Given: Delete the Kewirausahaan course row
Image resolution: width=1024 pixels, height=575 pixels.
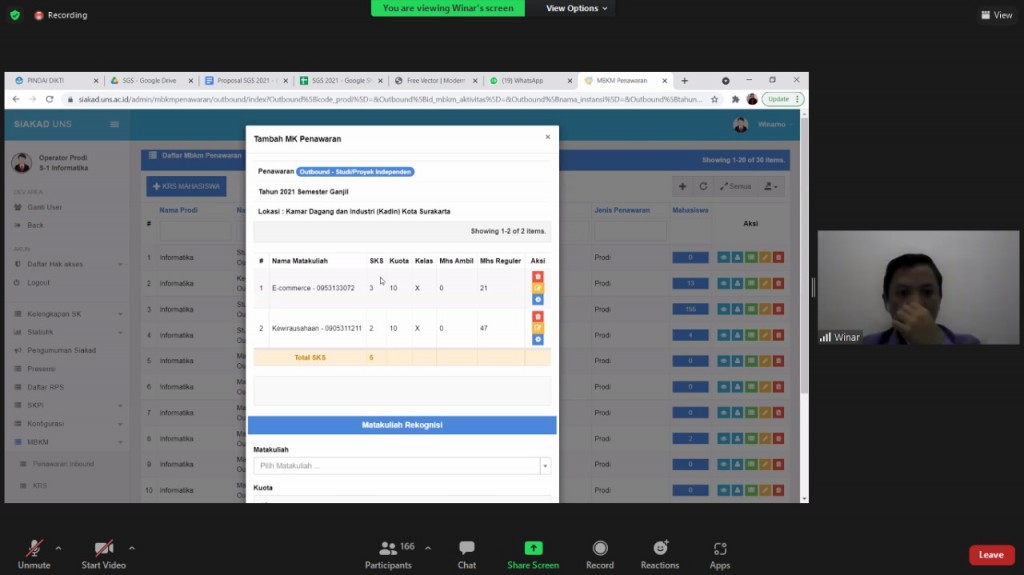Looking at the screenshot, I should [x=538, y=316].
